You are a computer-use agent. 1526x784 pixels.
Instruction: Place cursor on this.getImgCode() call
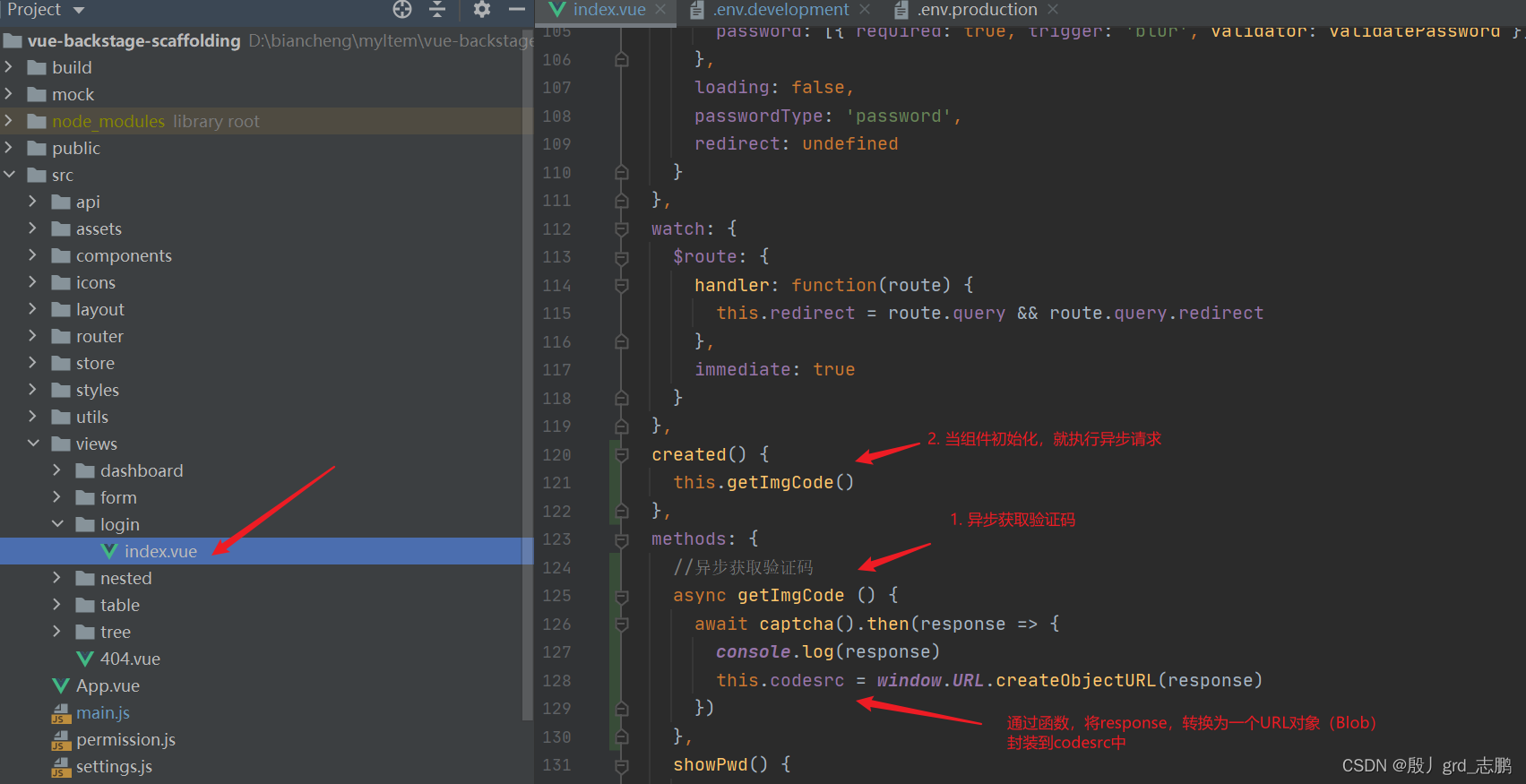tap(763, 483)
